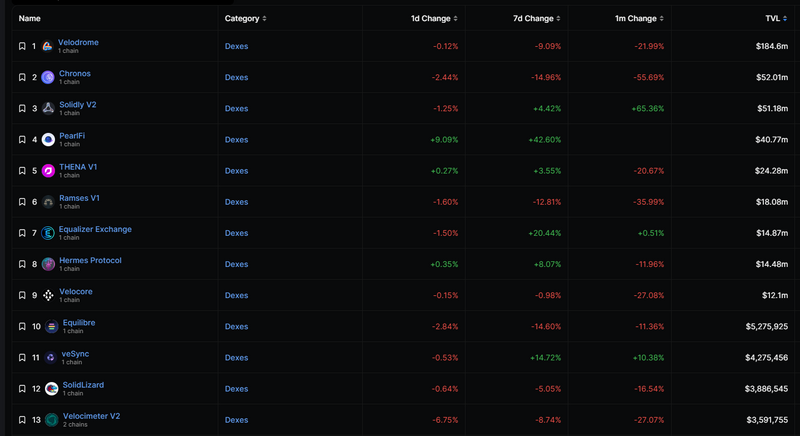Click the veSync logo icon
Screen dimensions: 800x436
click(51, 357)
